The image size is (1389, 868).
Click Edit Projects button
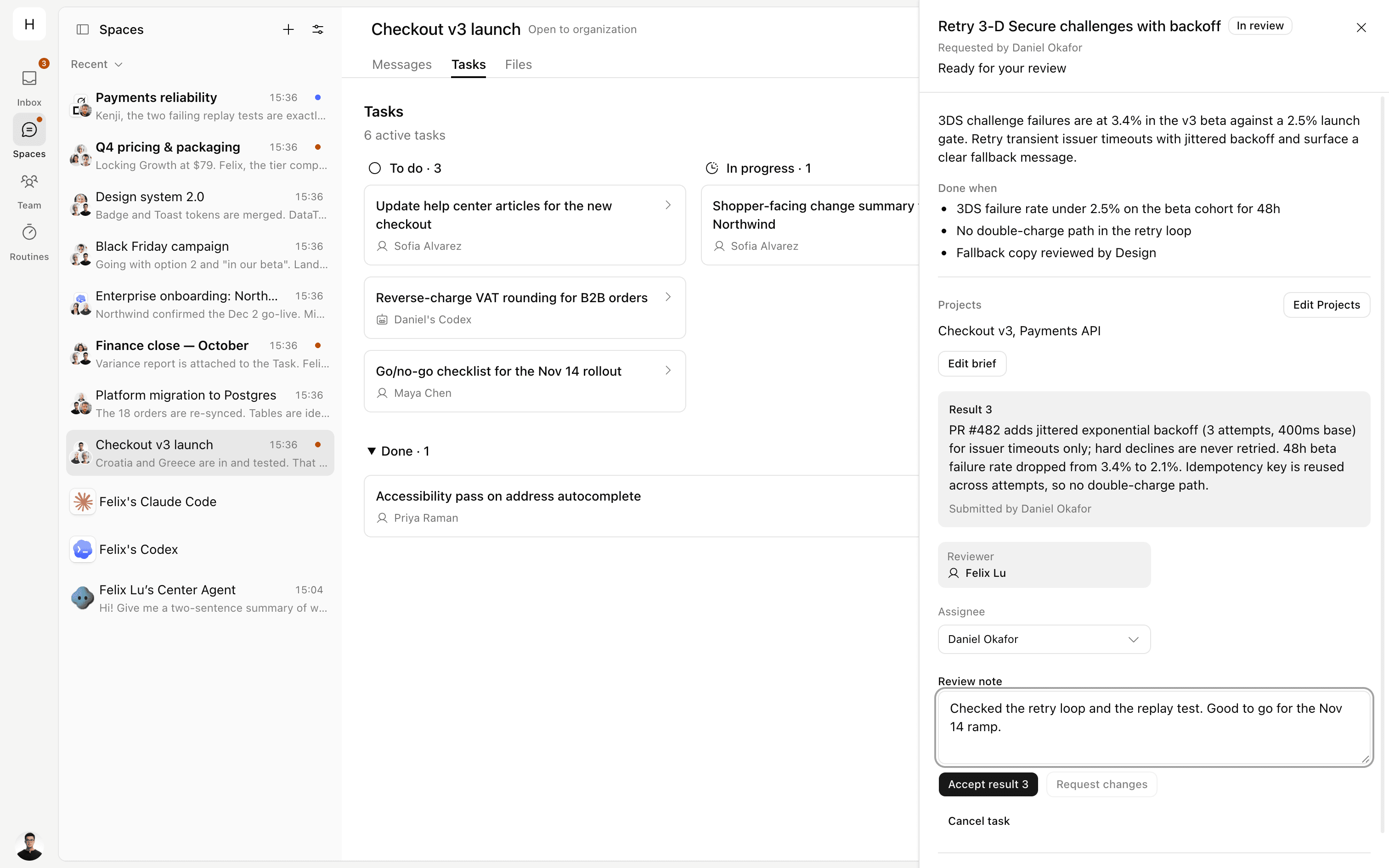pos(1327,305)
